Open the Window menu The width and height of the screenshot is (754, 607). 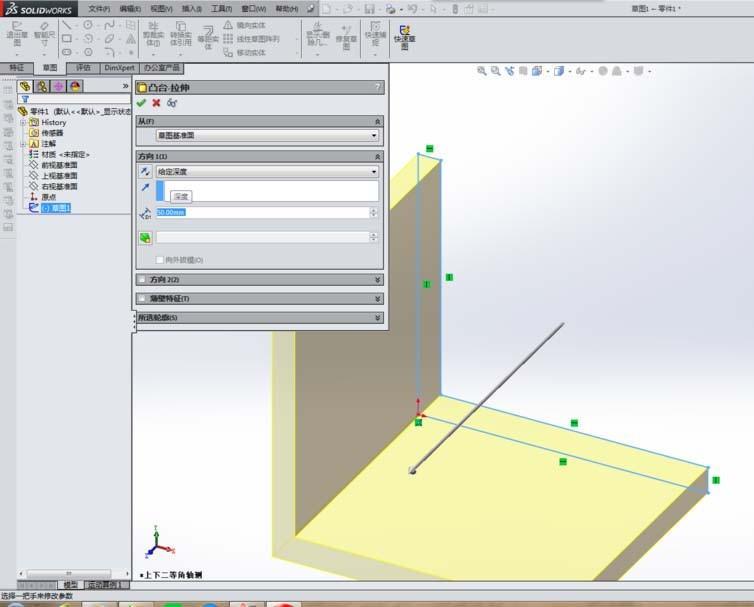253,9
